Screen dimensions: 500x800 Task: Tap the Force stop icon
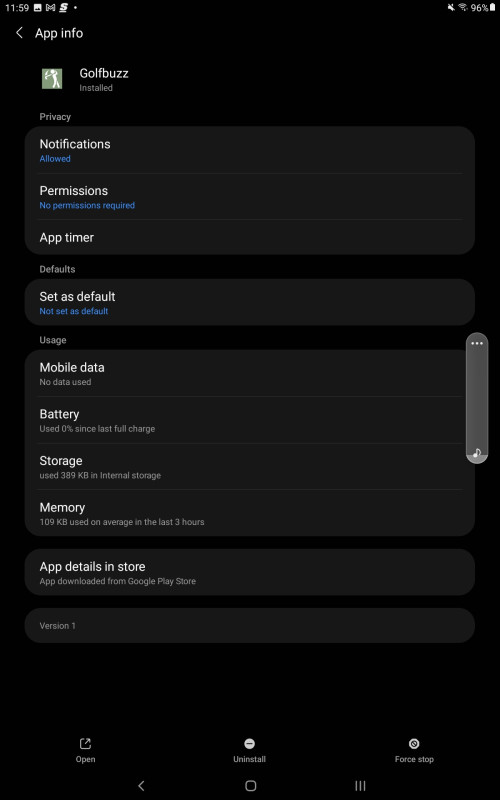414,744
